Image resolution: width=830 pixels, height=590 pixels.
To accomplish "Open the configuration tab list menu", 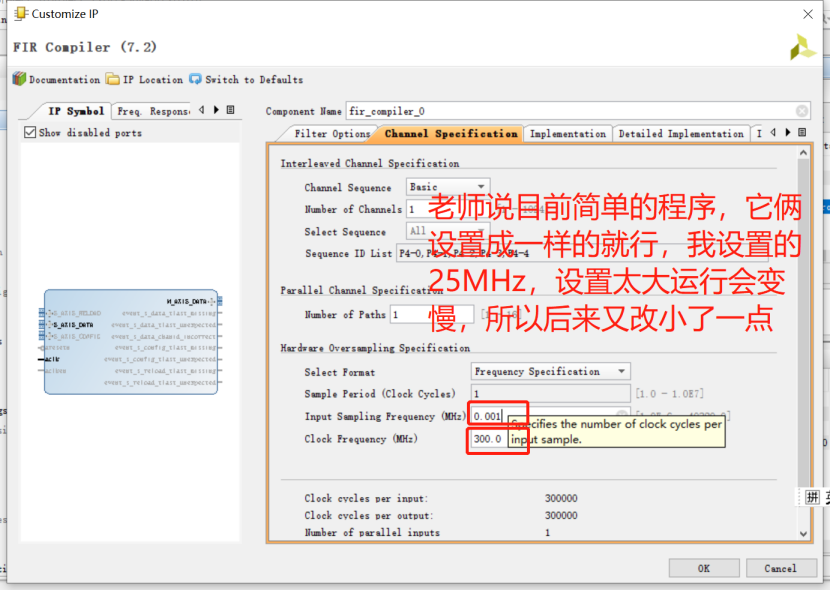I will tap(802, 132).
